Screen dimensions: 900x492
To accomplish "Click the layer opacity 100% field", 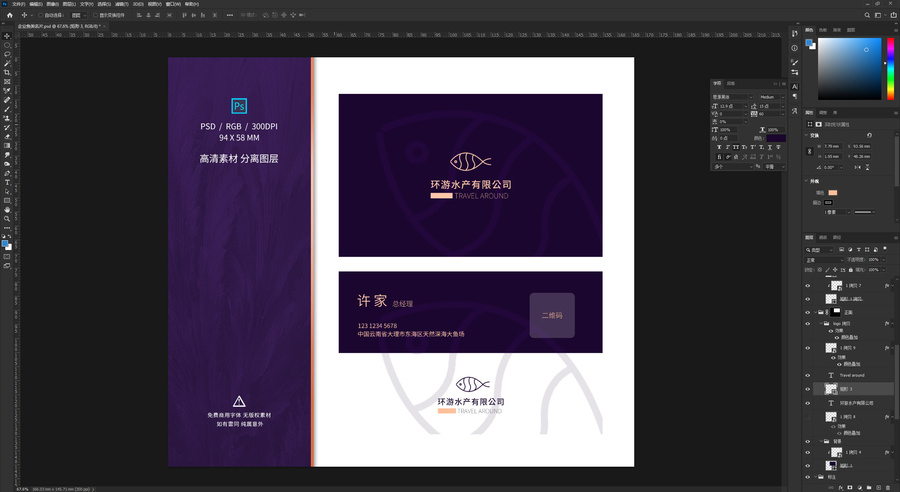I will tap(874, 259).
